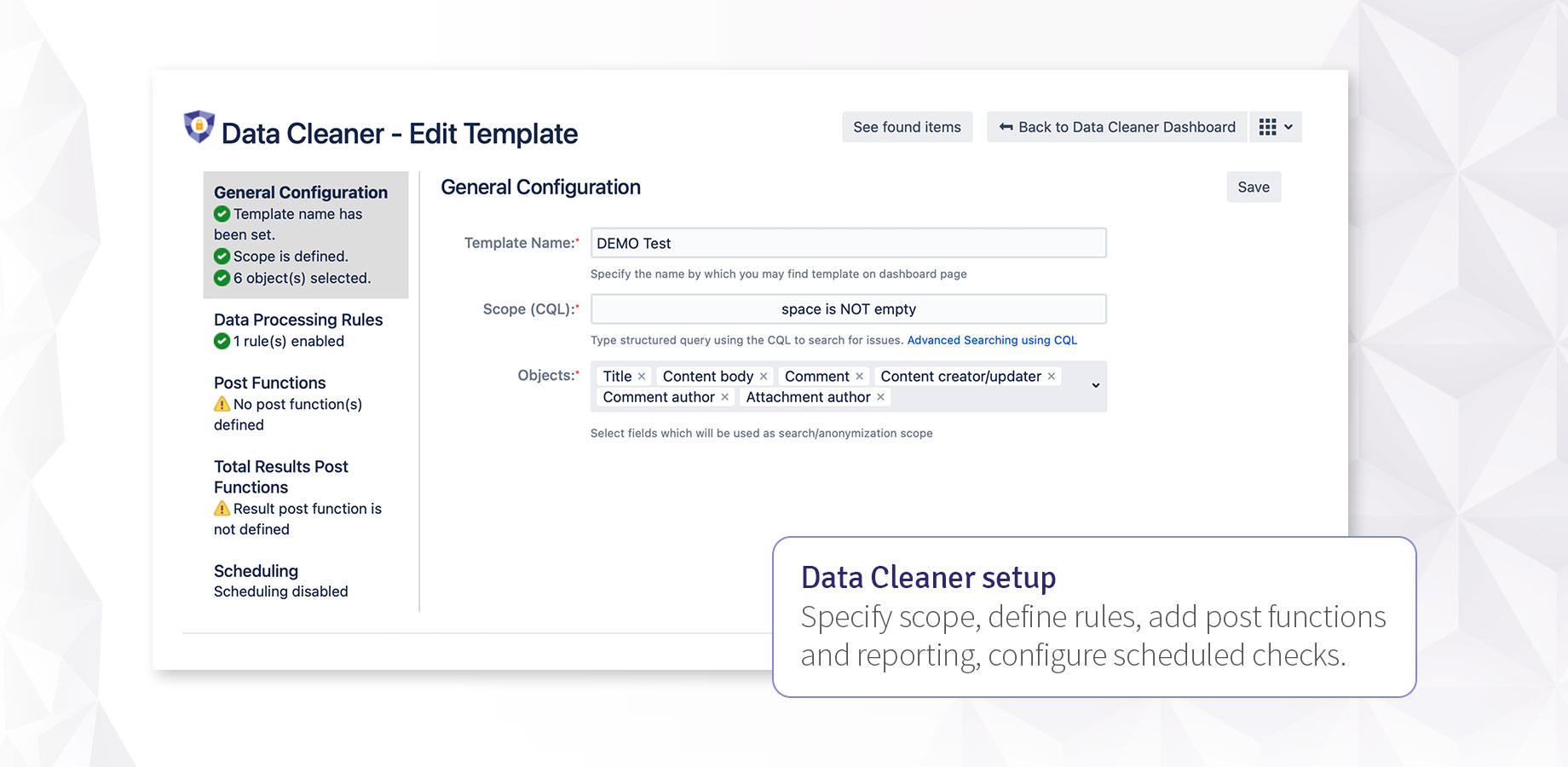1568x767 pixels.
Task: Select the Scheduling section
Action: tap(256, 571)
